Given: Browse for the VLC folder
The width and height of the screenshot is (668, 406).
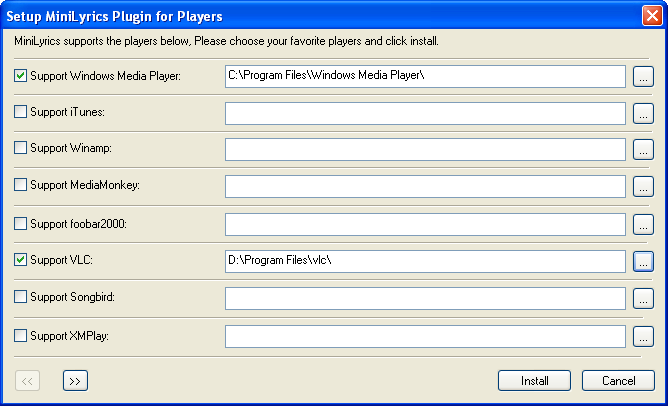Looking at the screenshot, I should tap(643, 262).
